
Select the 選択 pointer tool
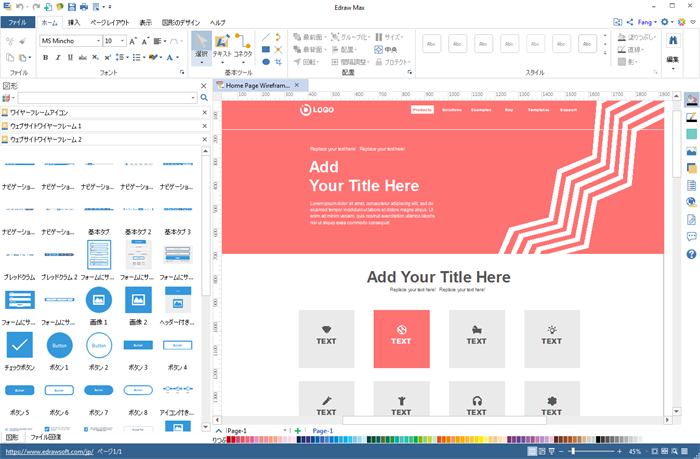coord(203,48)
